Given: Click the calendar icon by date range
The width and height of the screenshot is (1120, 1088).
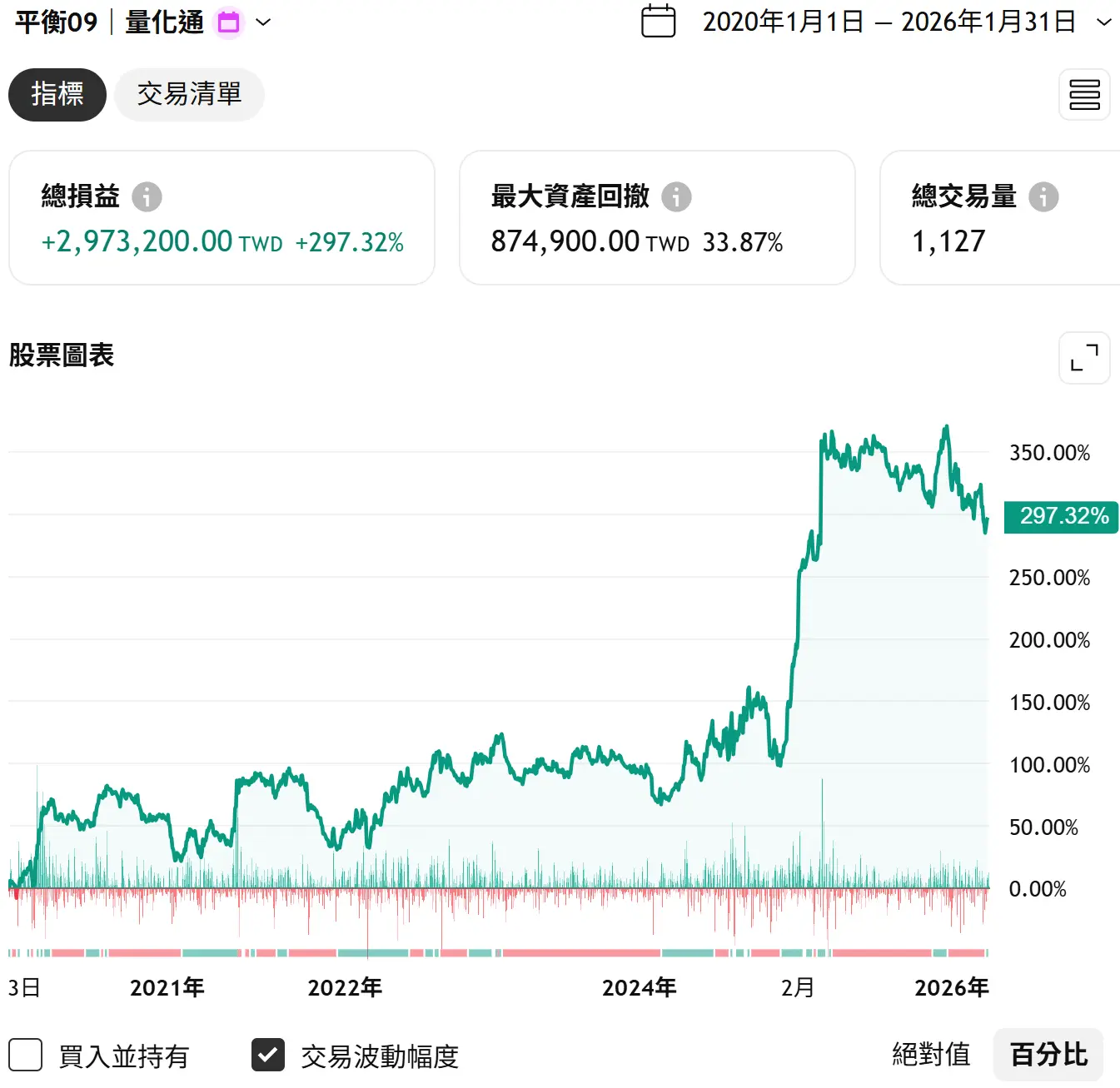Looking at the screenshot, I should tap(658, 22).
